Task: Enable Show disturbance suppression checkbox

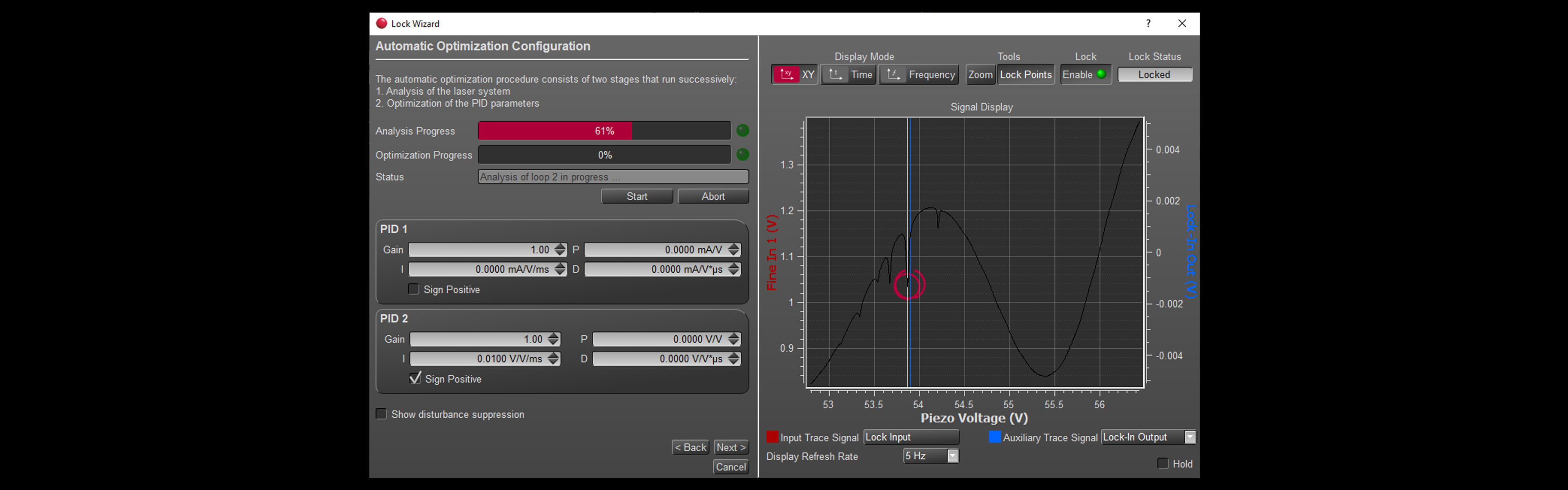Action: [x=382, y=414]
